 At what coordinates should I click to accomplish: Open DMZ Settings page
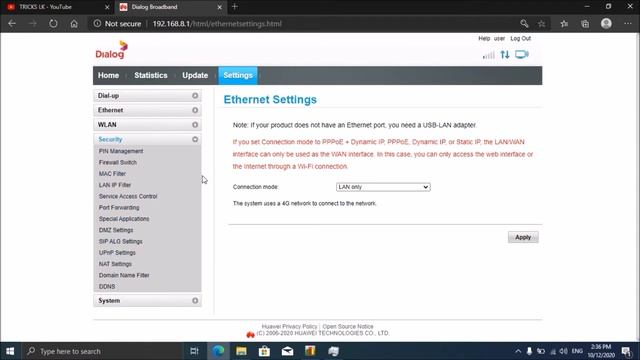tap(116, 230)
